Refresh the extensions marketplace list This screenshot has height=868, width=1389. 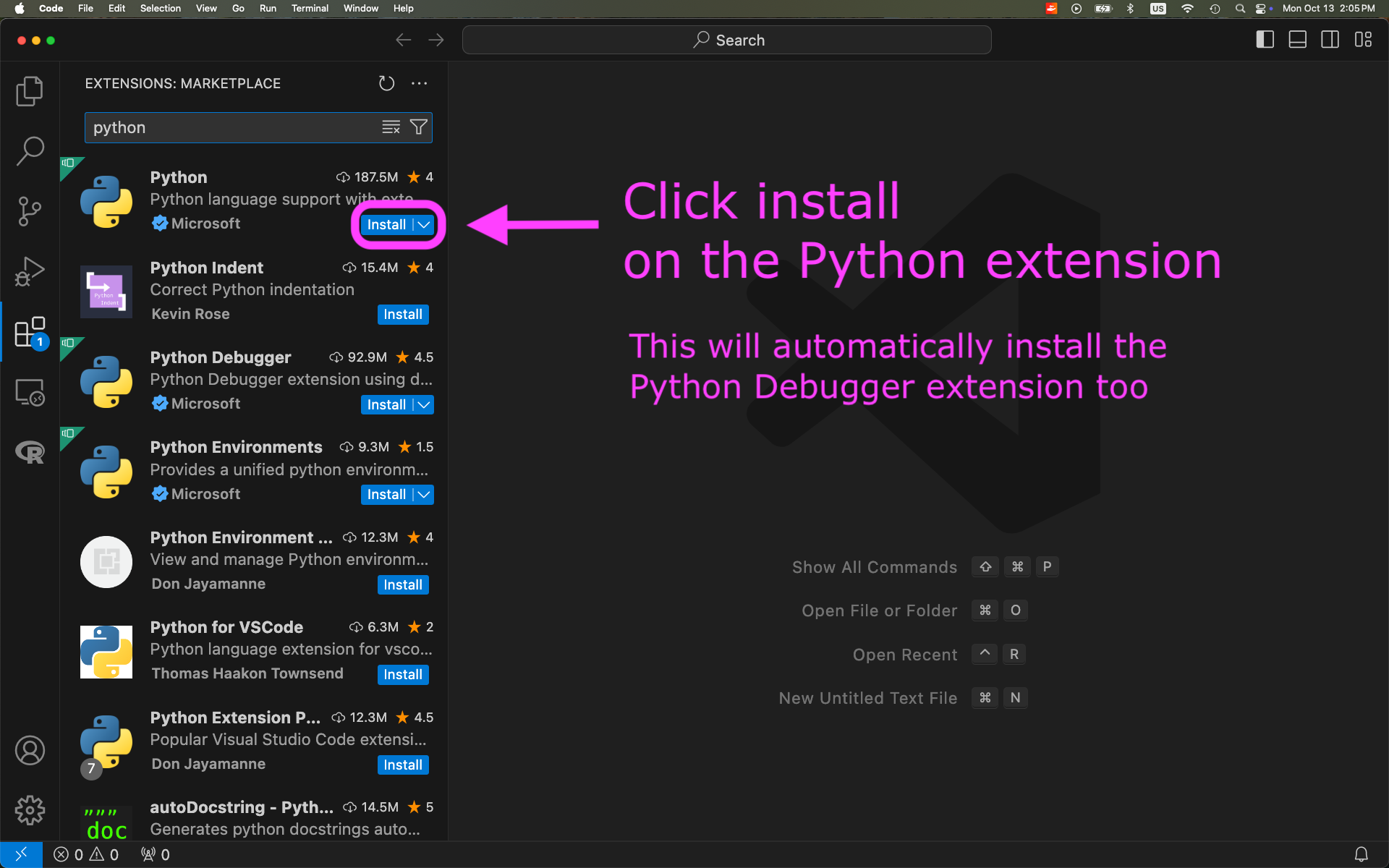[x=386, y=84]
